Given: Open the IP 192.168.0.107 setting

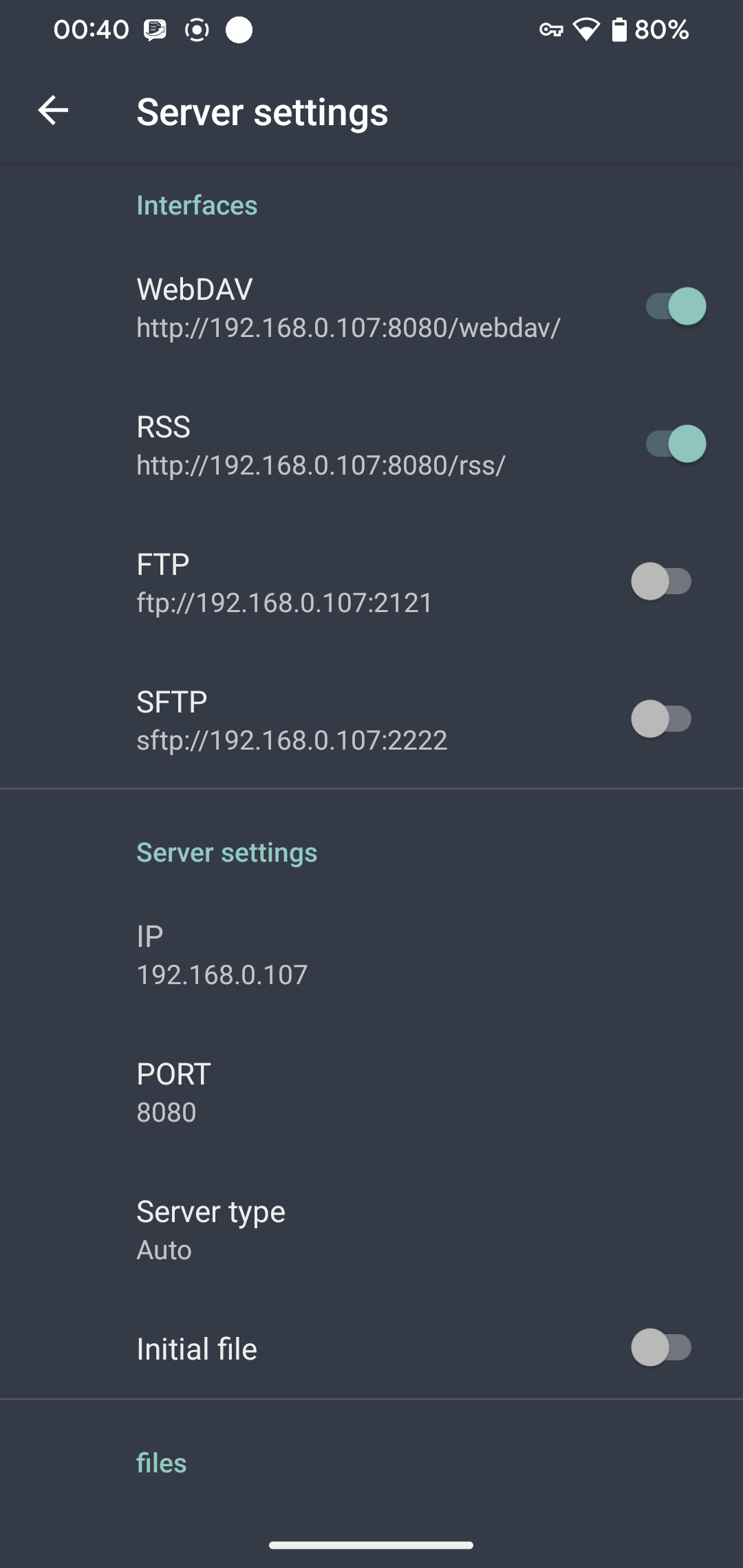Looking at the screenshot, I should [222, 955].
